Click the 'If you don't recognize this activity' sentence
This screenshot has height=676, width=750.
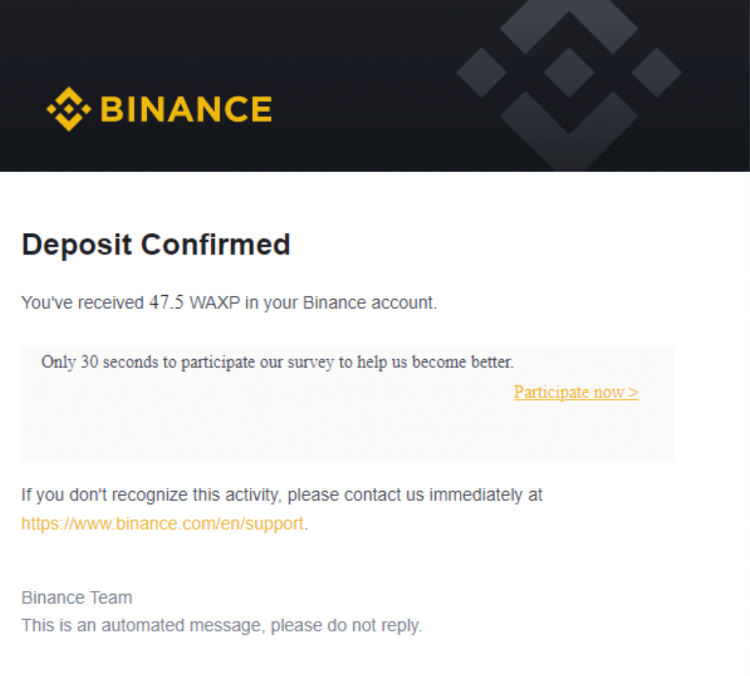pyautogui.click(x=282, y=495)
